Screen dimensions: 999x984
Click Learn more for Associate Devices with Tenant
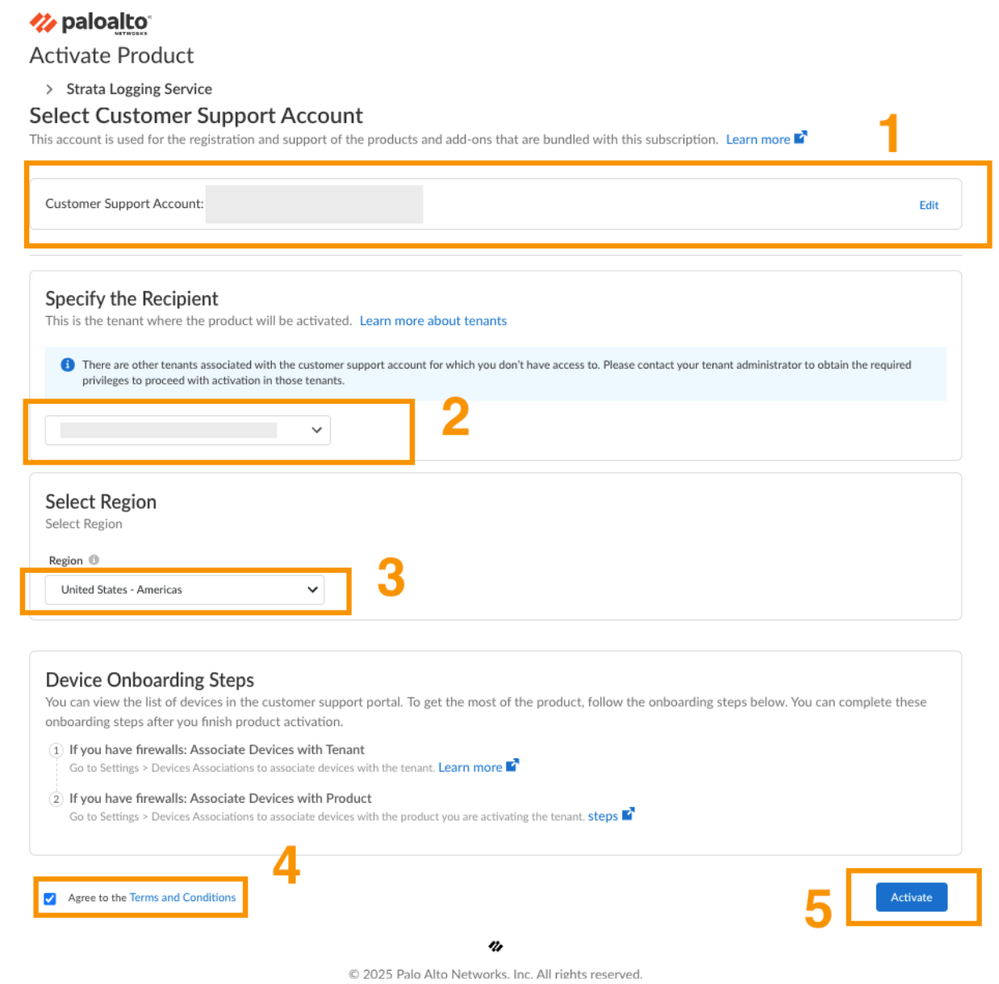point(470,767)
